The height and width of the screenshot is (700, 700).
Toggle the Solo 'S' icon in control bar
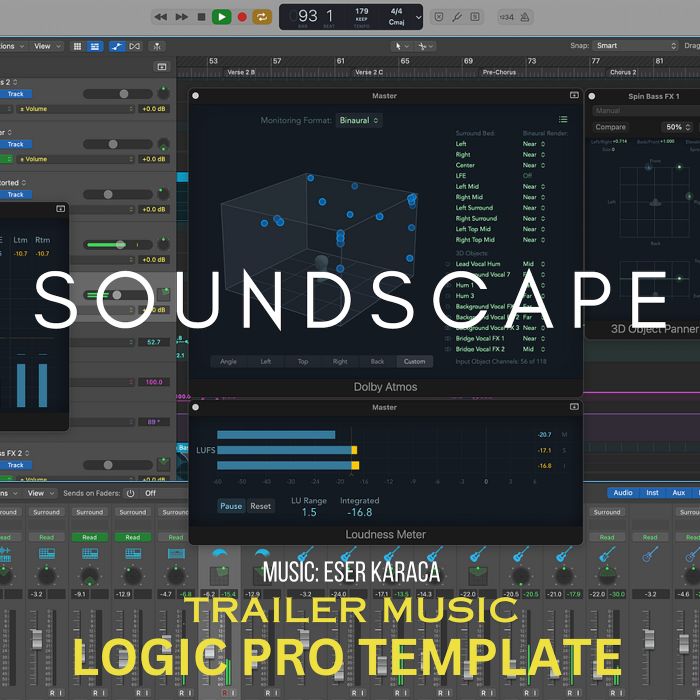(475, 17)
